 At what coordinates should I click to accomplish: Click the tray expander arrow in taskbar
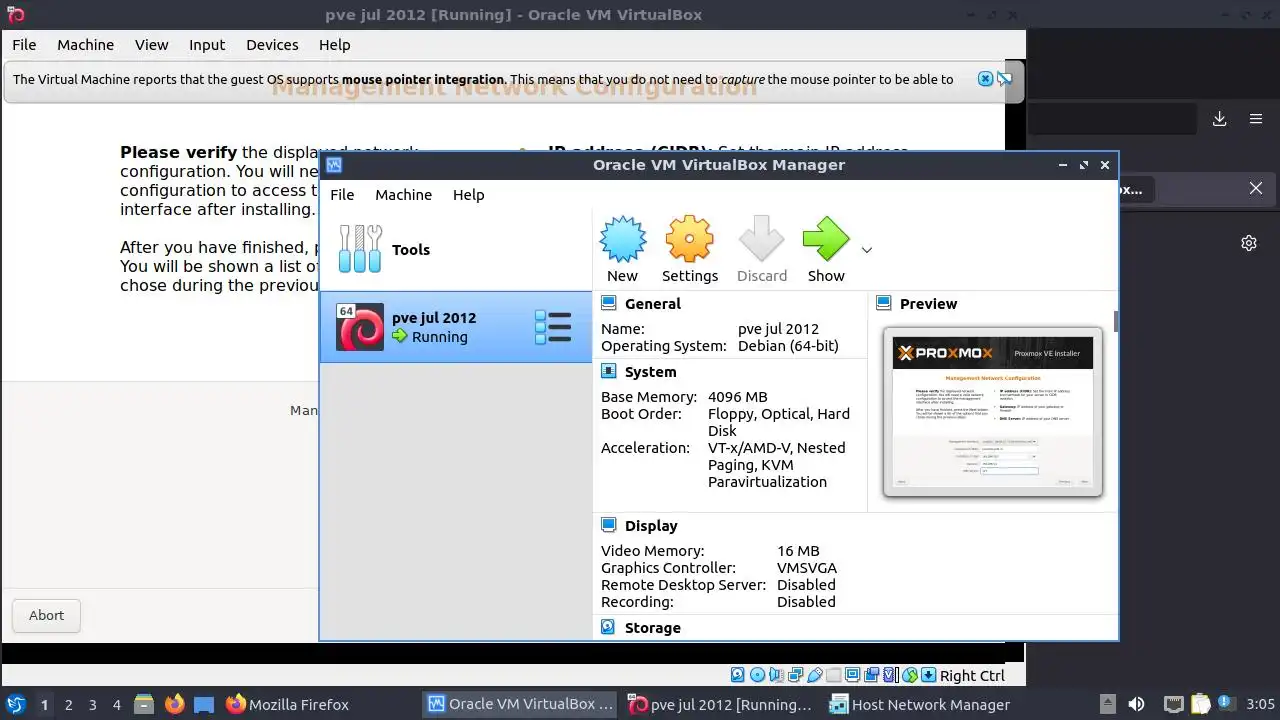coord(1108,704)
